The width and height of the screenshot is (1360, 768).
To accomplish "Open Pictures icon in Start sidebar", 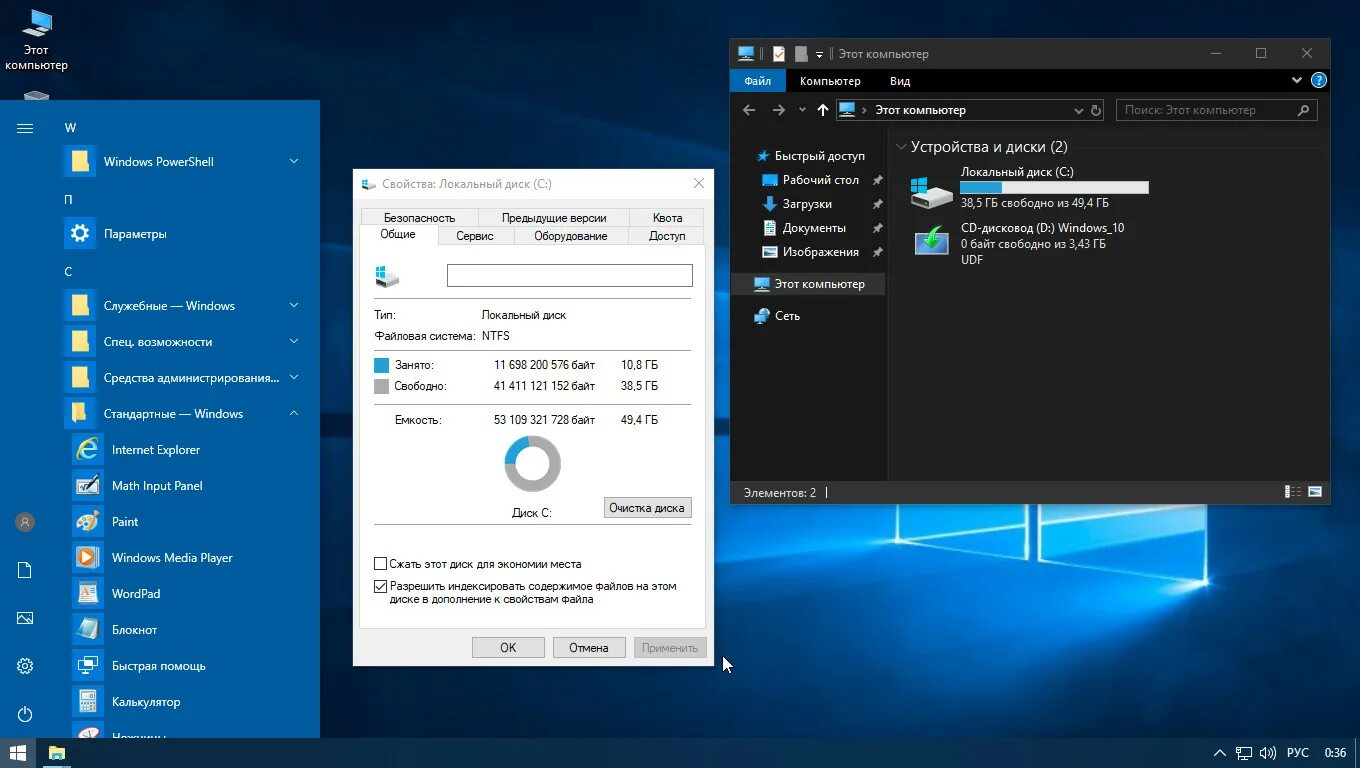I will tap(25, 618).
